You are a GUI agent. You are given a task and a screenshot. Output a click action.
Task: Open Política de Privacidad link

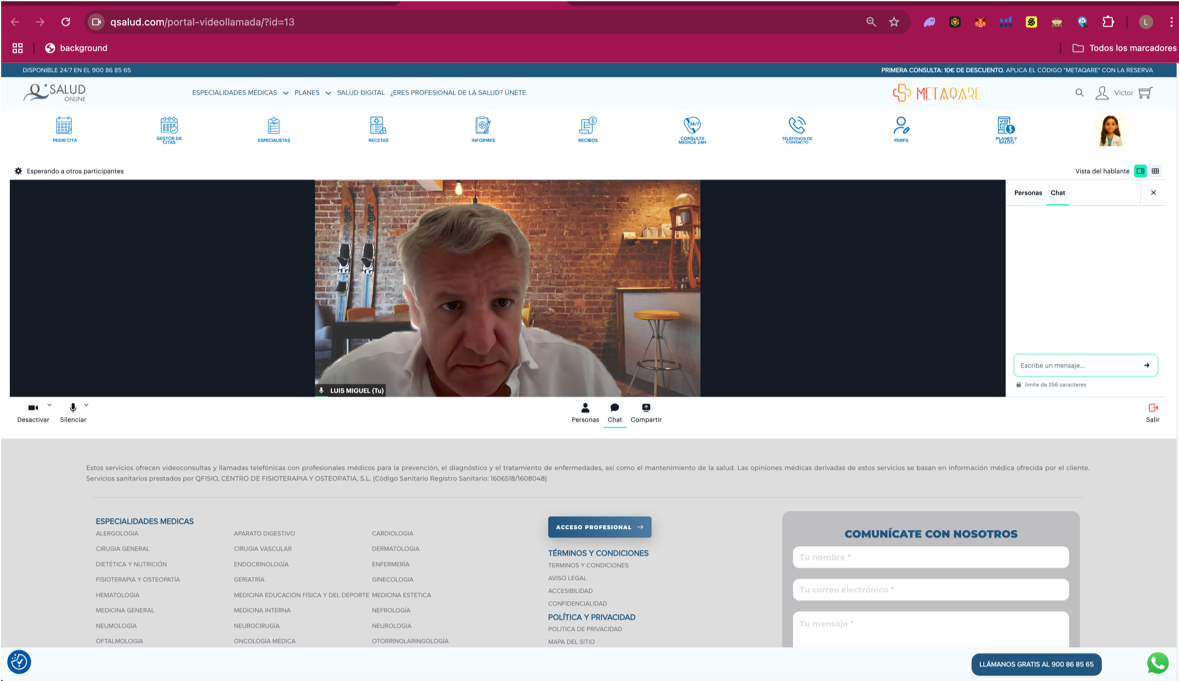click(x=584, y=629)
